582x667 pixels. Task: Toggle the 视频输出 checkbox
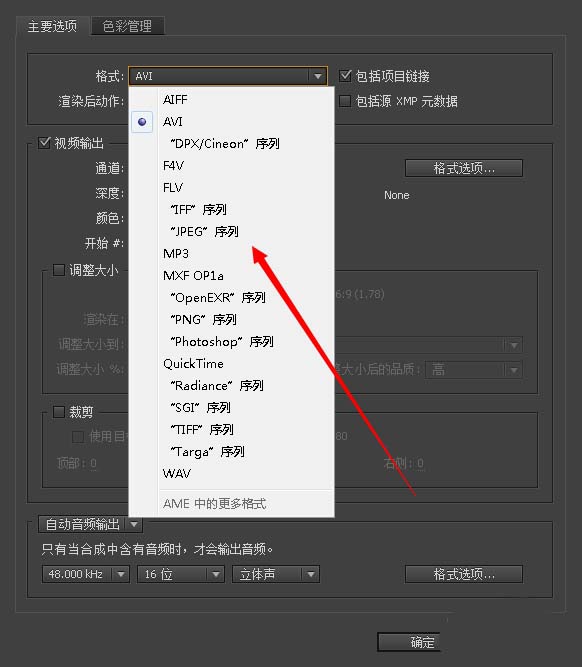[44, 143]
